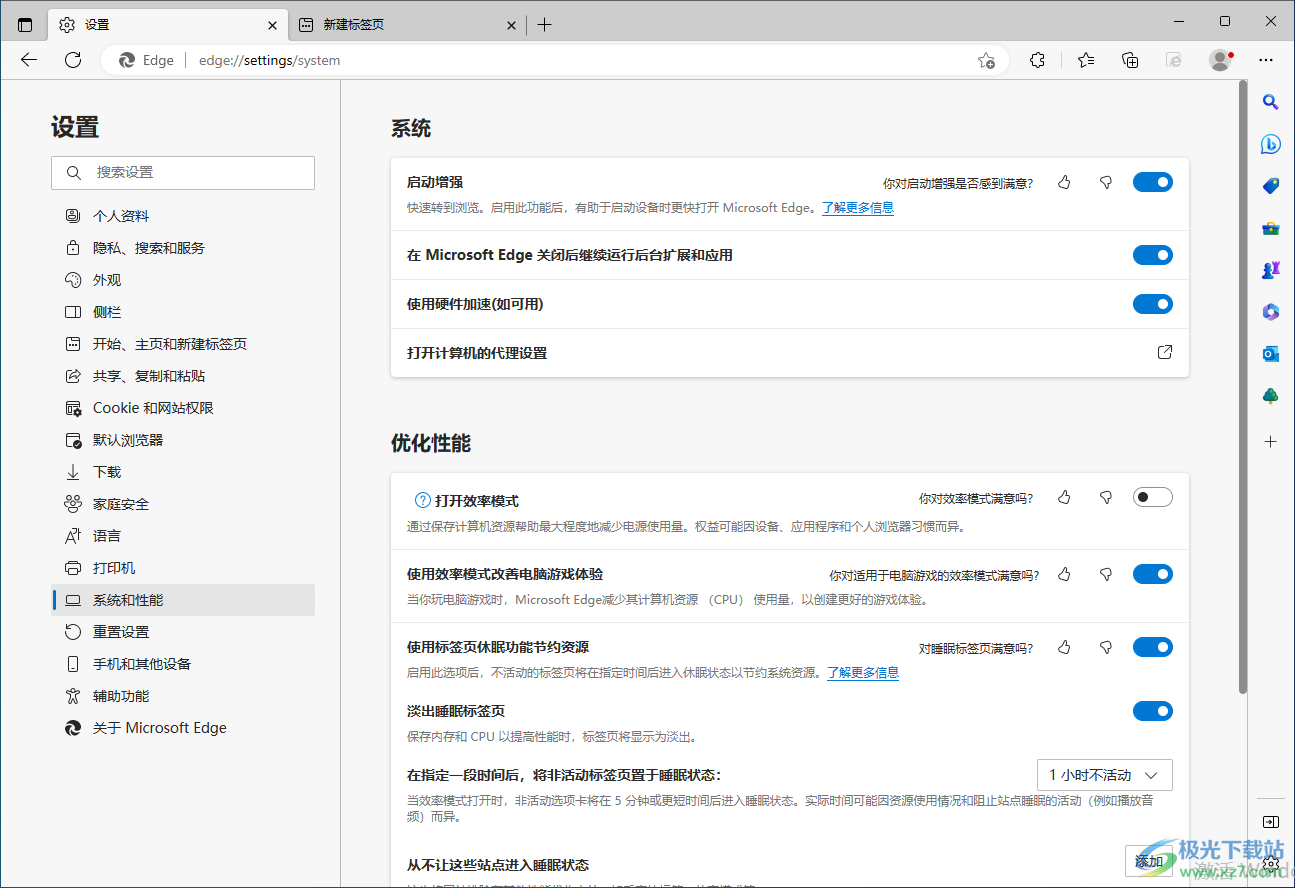
Task: Thumbs down for 打开效率模式
Action: (x=1106, y=497)
